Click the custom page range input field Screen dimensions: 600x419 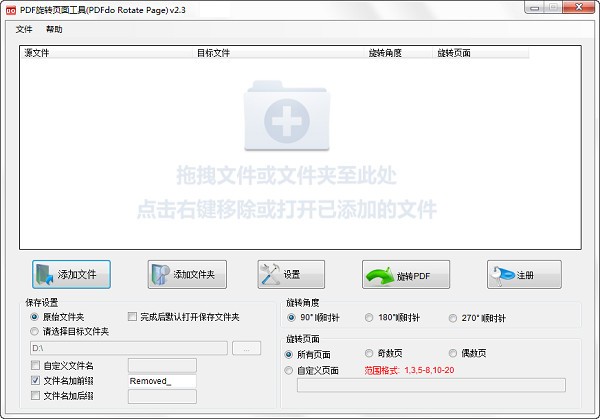pos(431,385)
